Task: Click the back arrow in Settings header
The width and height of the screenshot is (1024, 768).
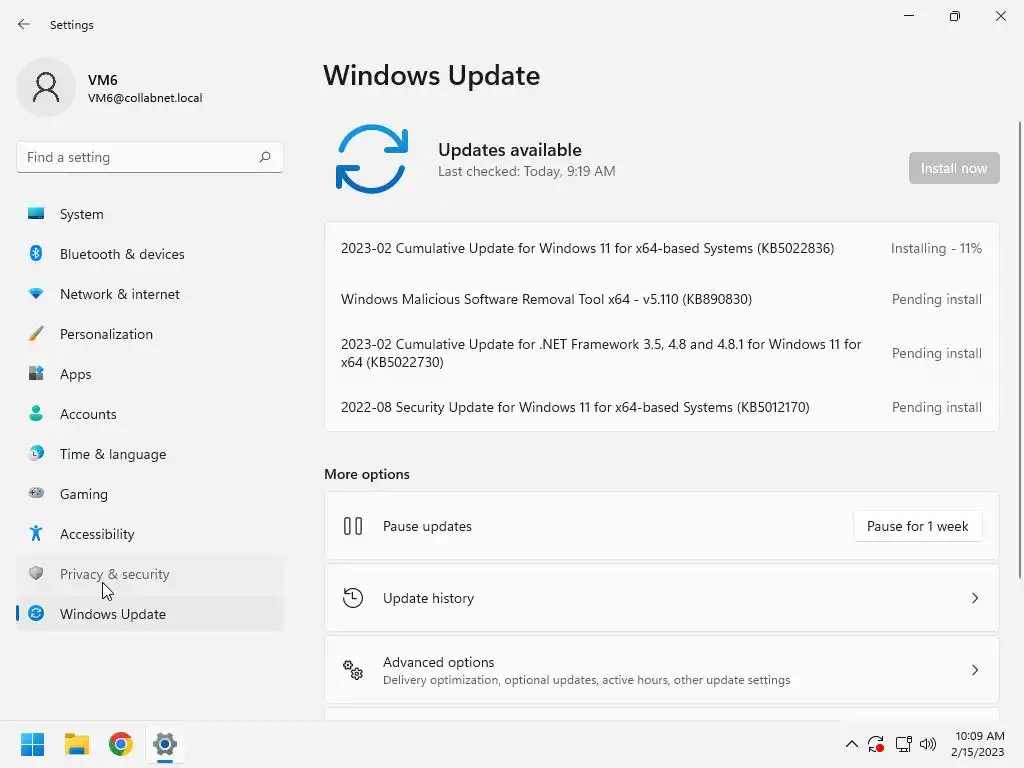Action: click(x=24, y=24)
